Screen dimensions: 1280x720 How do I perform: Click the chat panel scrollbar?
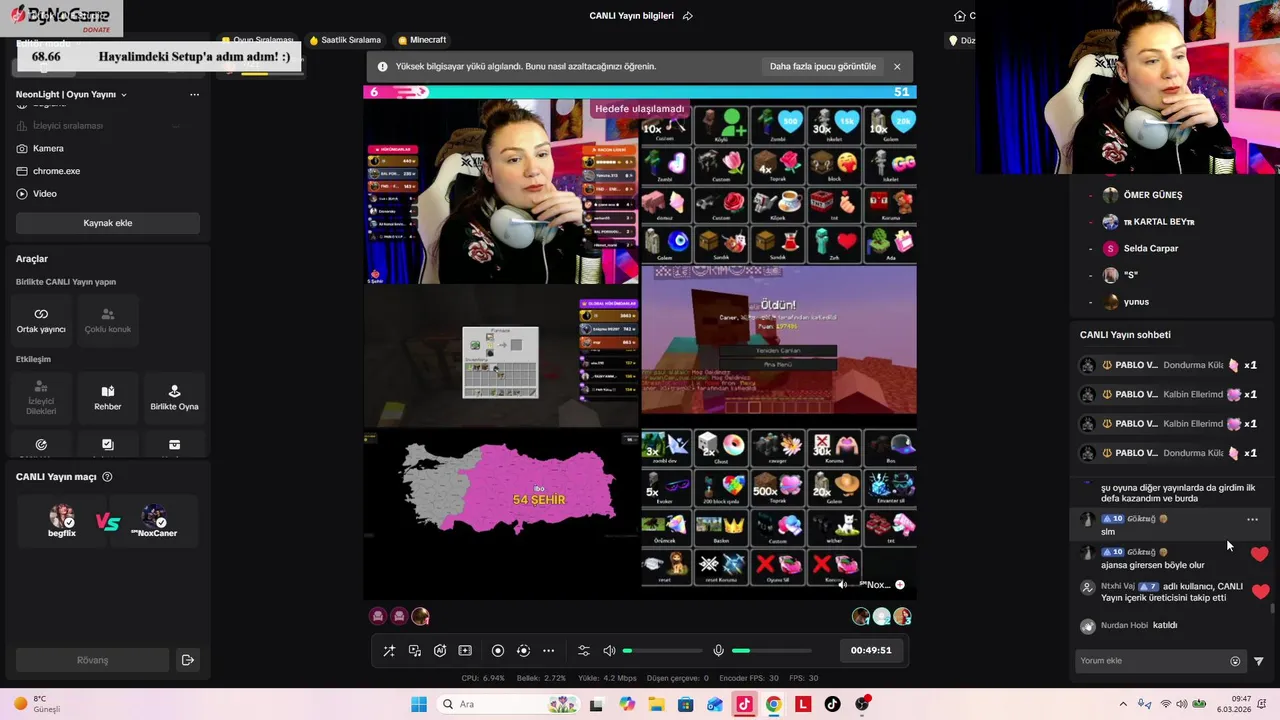tap(1273, 608)
